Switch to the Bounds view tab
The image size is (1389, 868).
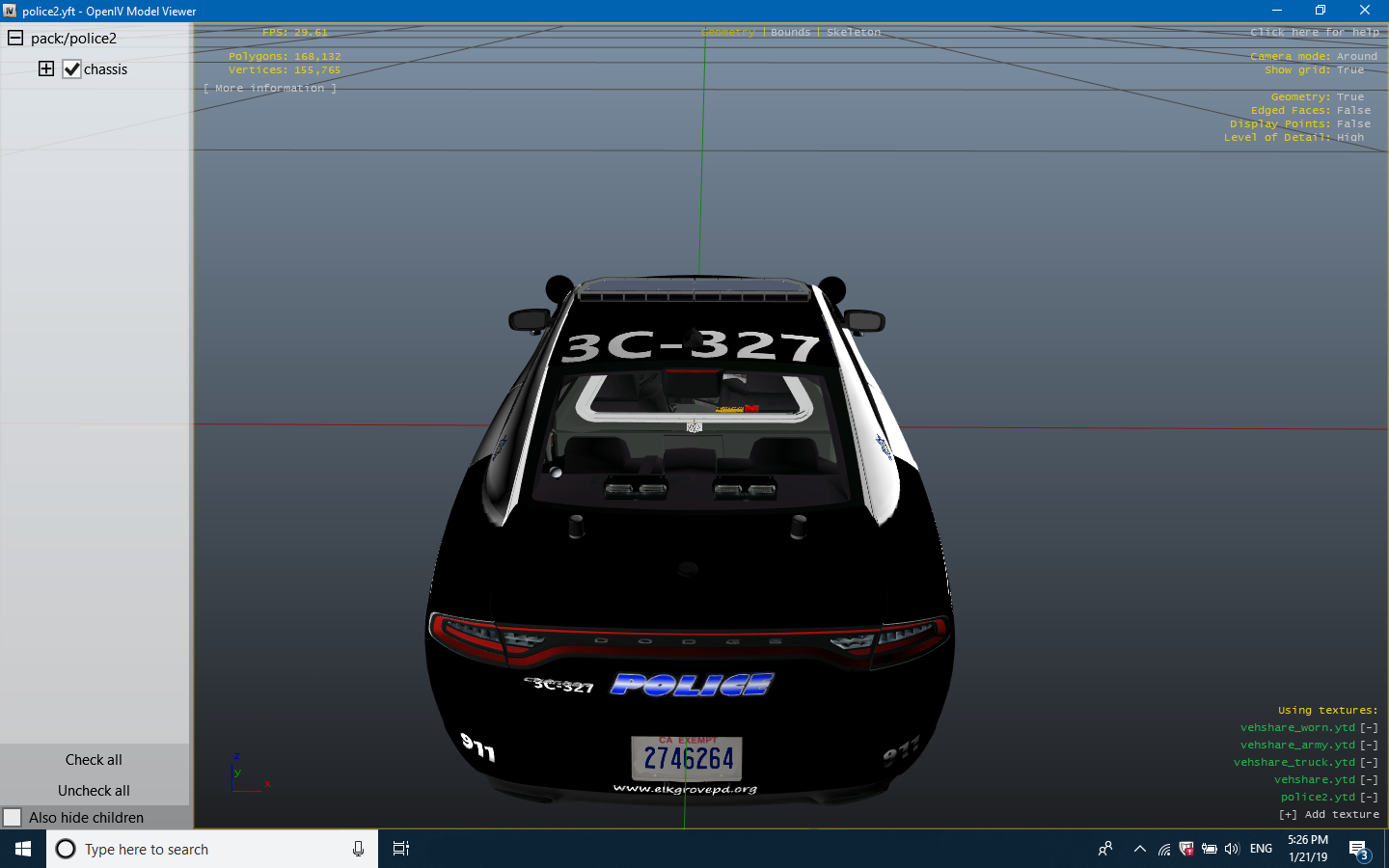[x=790, y=33]
